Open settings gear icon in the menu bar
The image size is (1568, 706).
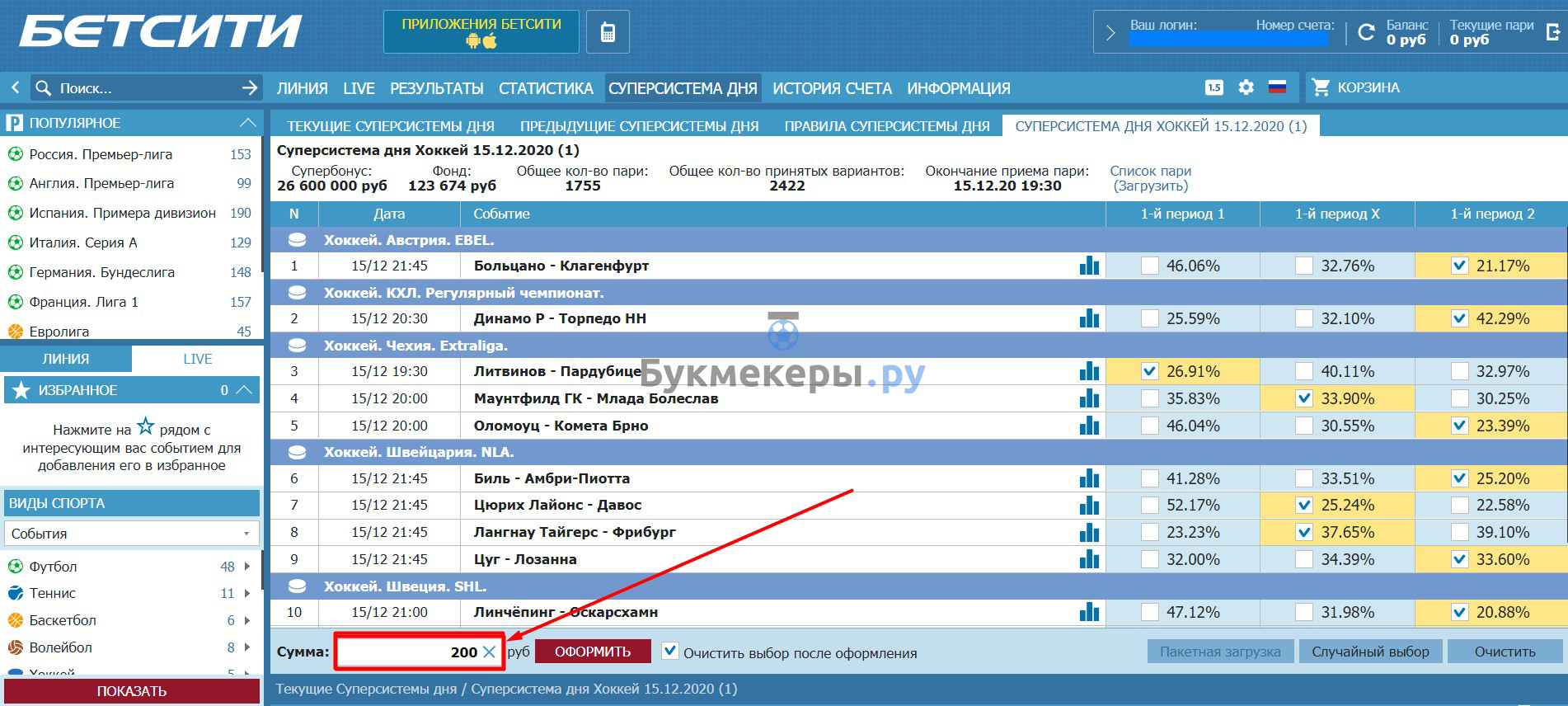[1246, 87]
